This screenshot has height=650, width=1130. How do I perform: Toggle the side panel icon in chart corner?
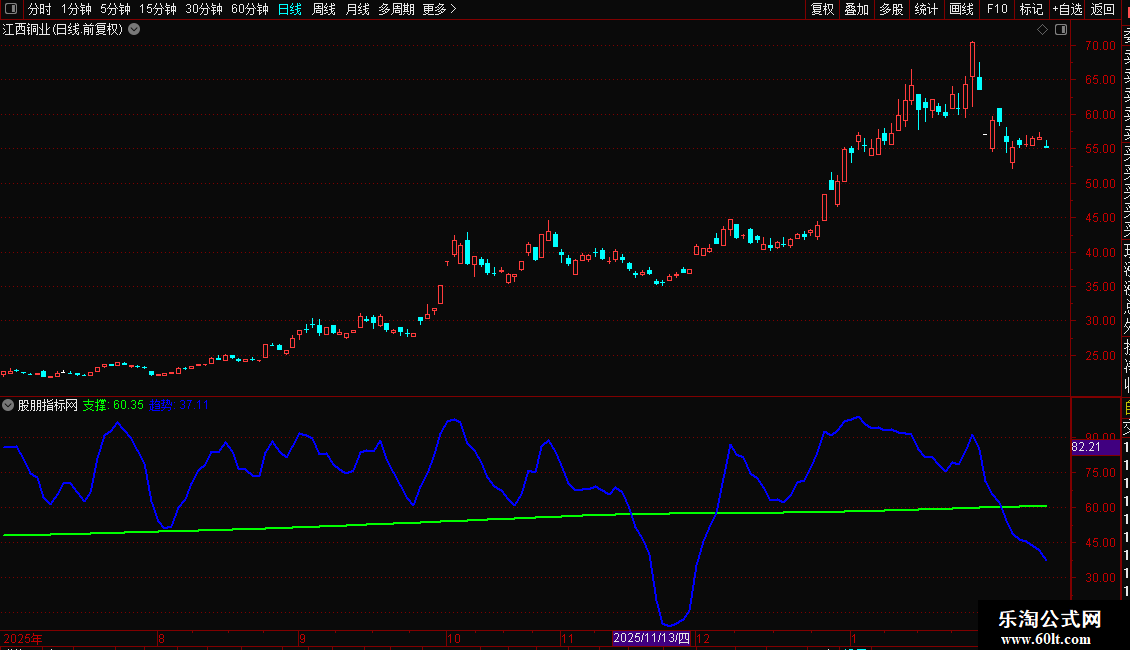1061,30
